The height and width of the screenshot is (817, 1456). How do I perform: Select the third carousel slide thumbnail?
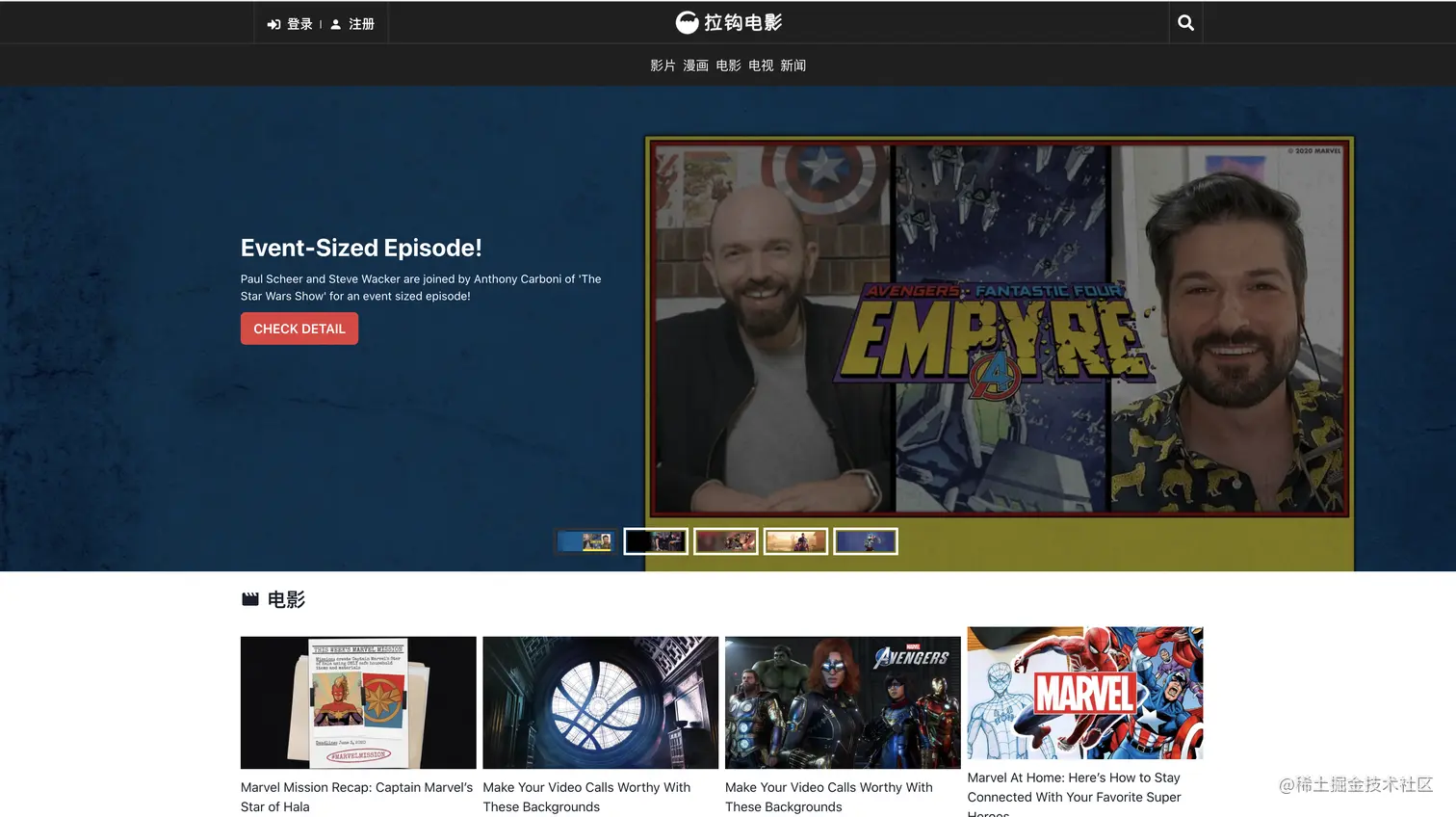tap(726, 541)
